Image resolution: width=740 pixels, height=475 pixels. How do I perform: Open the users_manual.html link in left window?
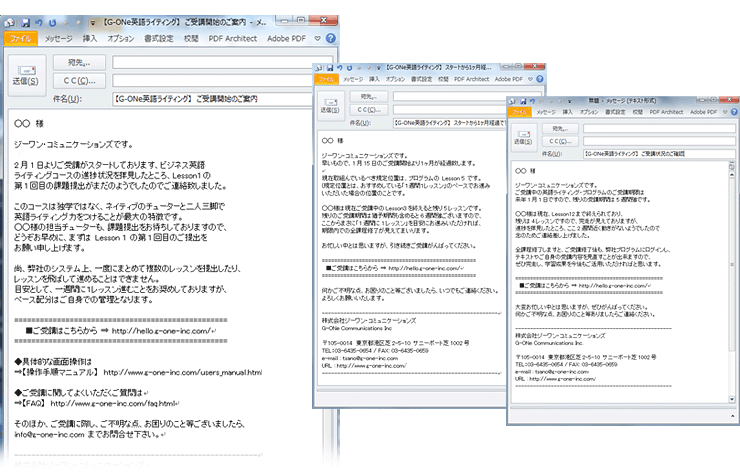point(183,373)
